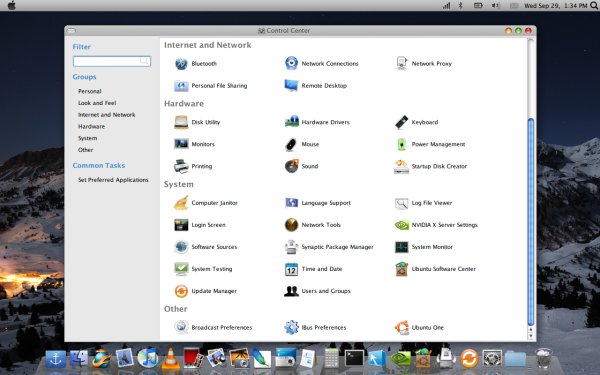Select the Look and Feel group

97,103
